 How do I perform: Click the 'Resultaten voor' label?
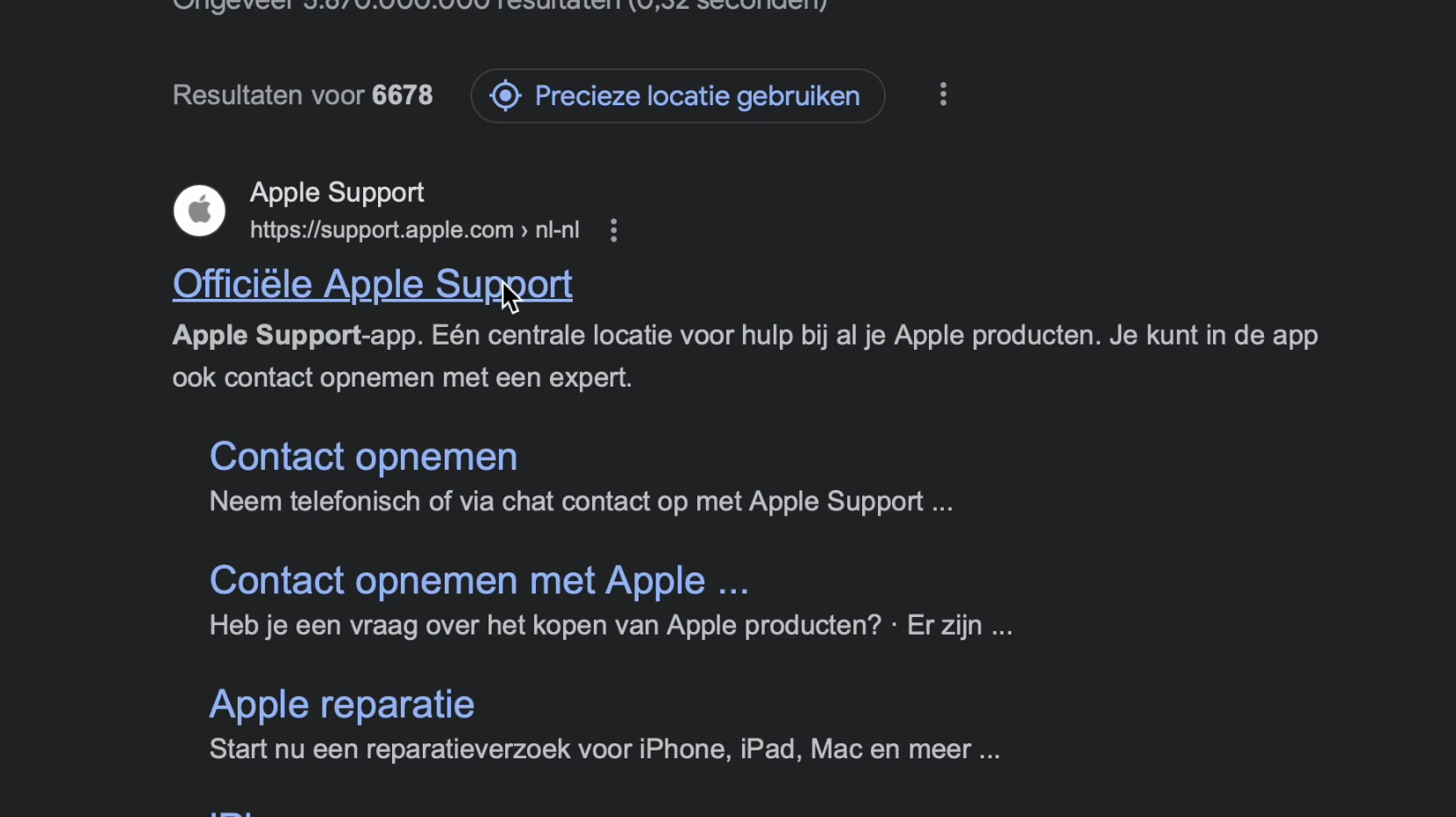[x=268, y=95]
